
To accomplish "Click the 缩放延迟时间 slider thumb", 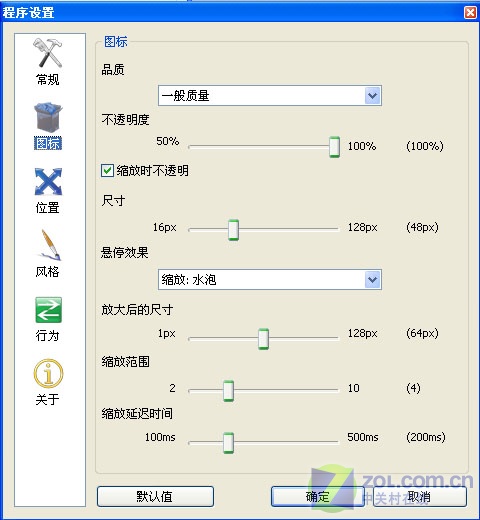I will [228, 443].
